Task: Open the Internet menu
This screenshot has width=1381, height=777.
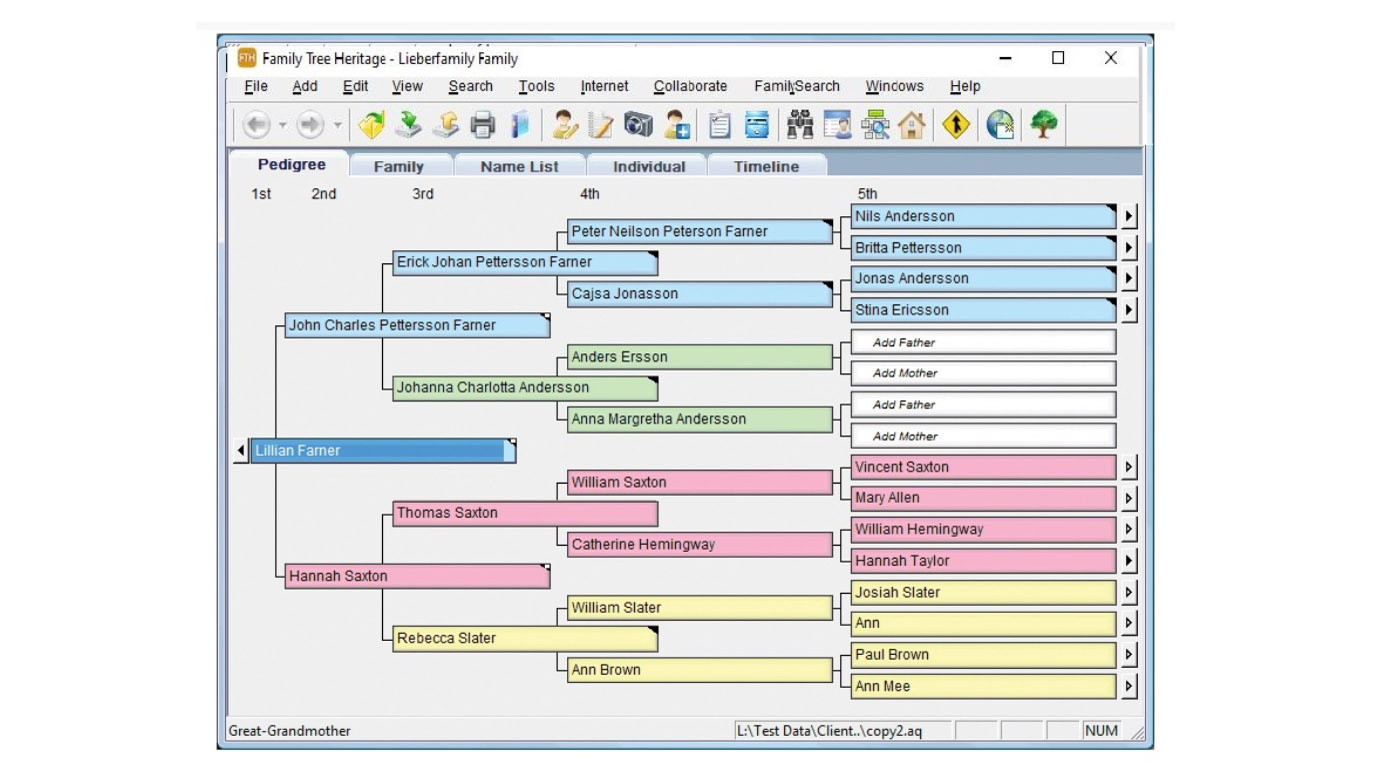Action: click(x=604, y=86)
